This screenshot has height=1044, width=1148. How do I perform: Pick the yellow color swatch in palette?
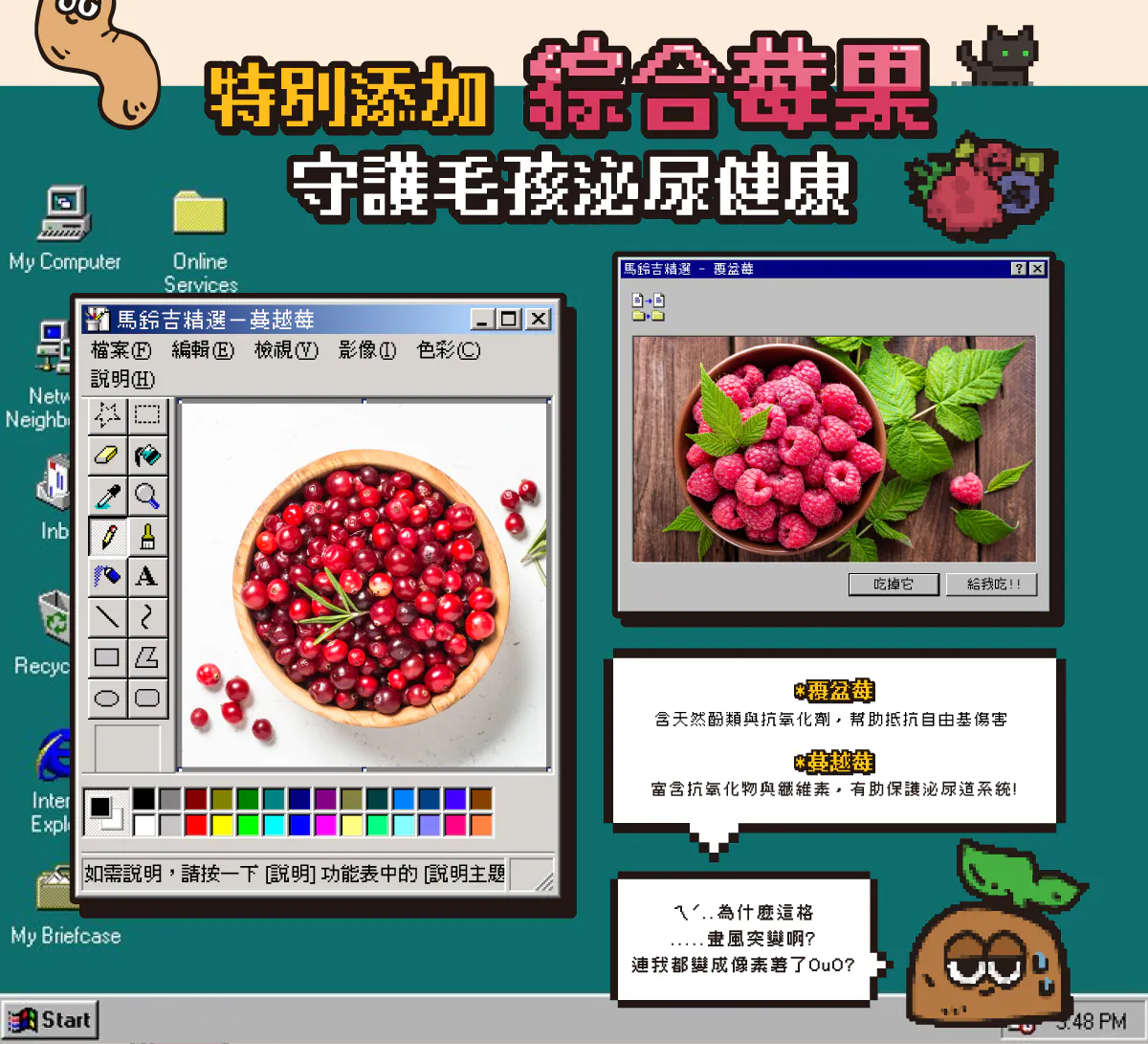pyautogui.click(x=222, y=824)
